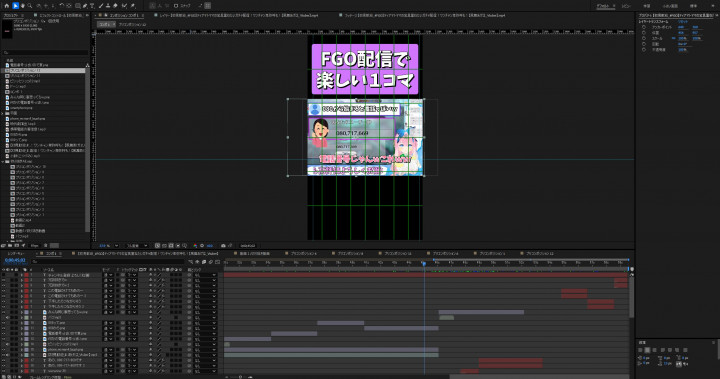The width and height of the screenshot is (720, 379).
Task: Expand the first timeline layer's properties twirl
Action: point(22,275)
